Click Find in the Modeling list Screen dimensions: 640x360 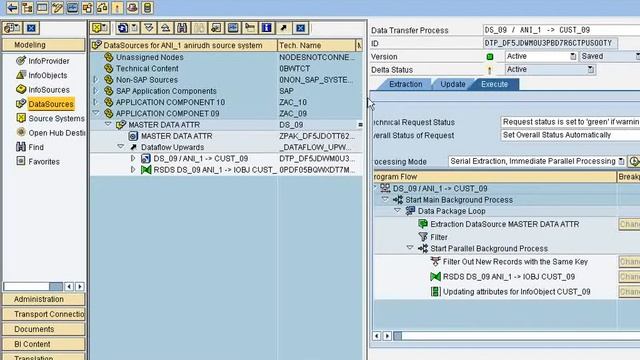pyautogui.click(x=36, y=147)
